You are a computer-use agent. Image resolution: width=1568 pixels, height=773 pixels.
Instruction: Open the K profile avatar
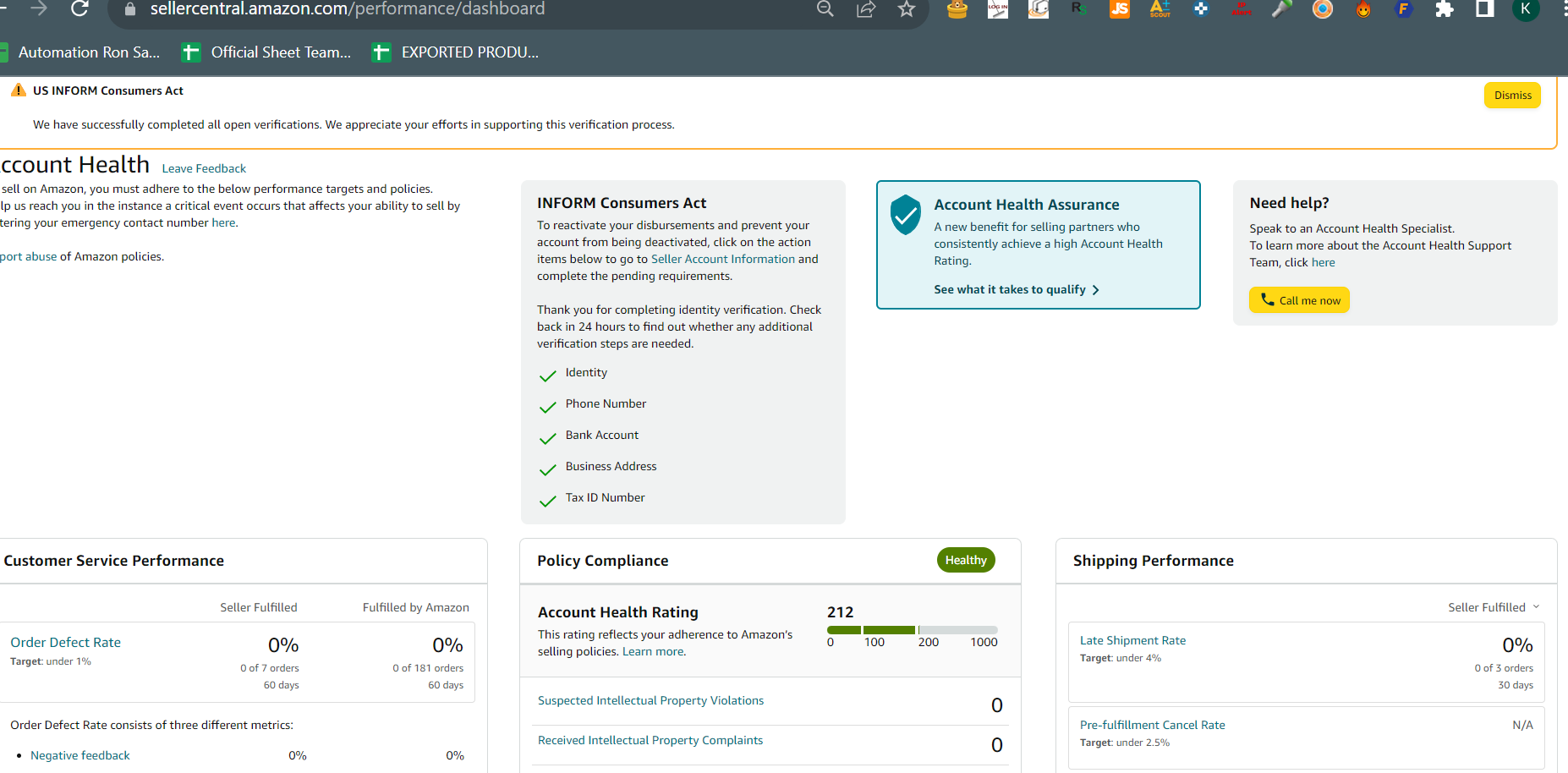coord(1526,9)
